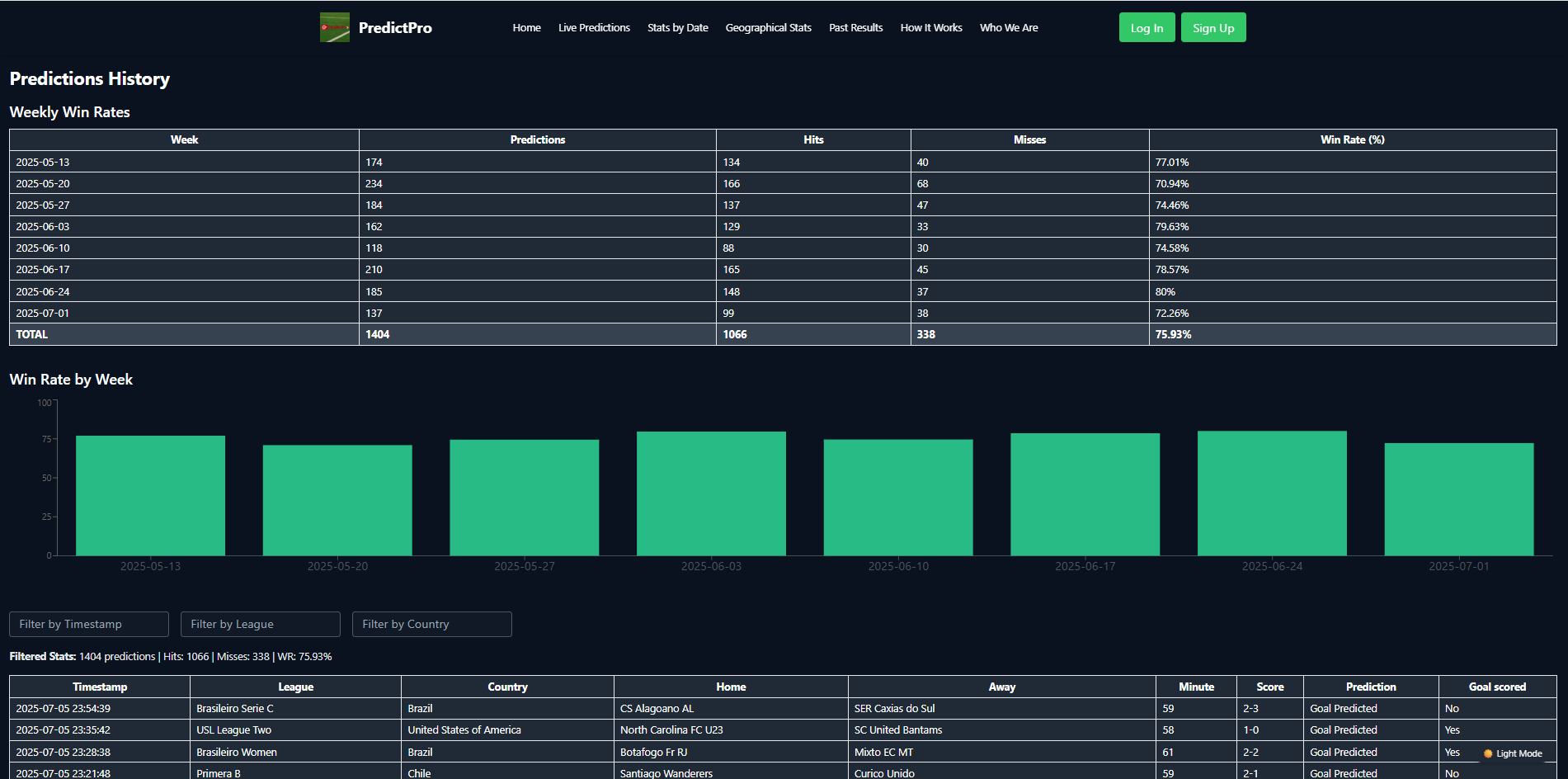
Task: Click the League column header
Action: point(295,687)
